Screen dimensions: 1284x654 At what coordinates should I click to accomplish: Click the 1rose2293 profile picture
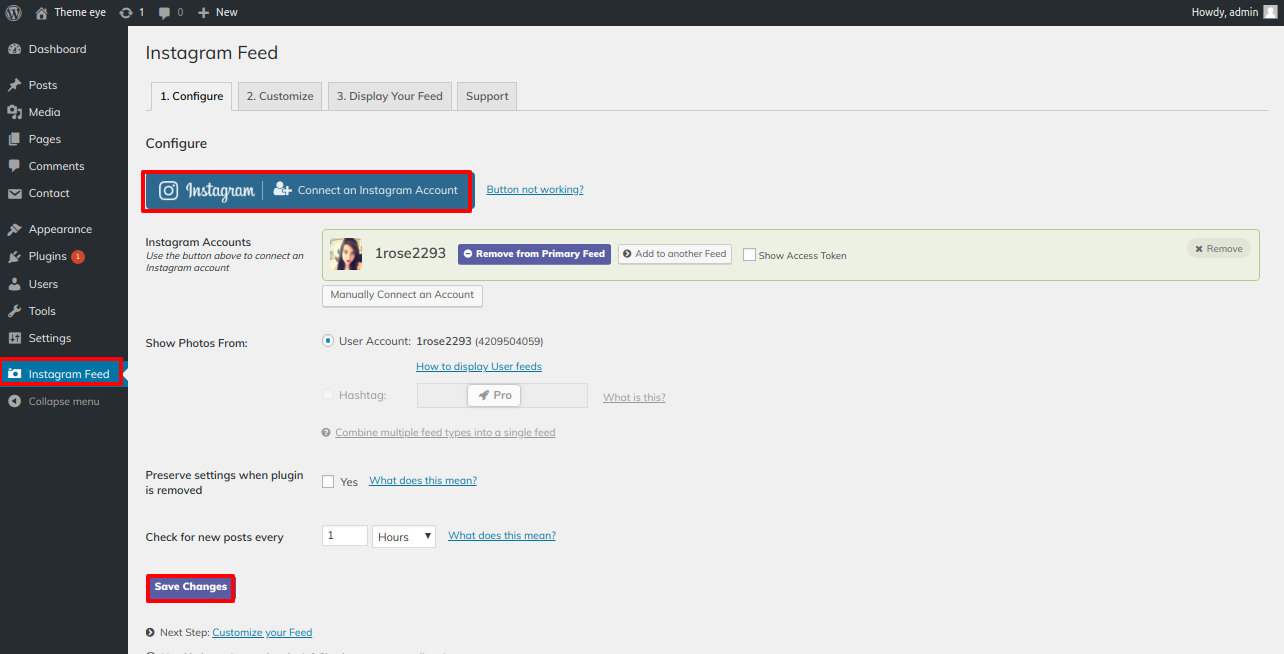click(x=346, y=254)
